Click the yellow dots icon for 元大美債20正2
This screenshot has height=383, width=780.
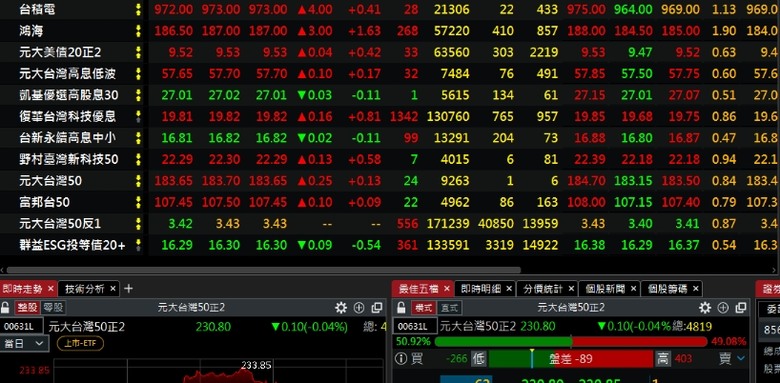coord(138,52)
